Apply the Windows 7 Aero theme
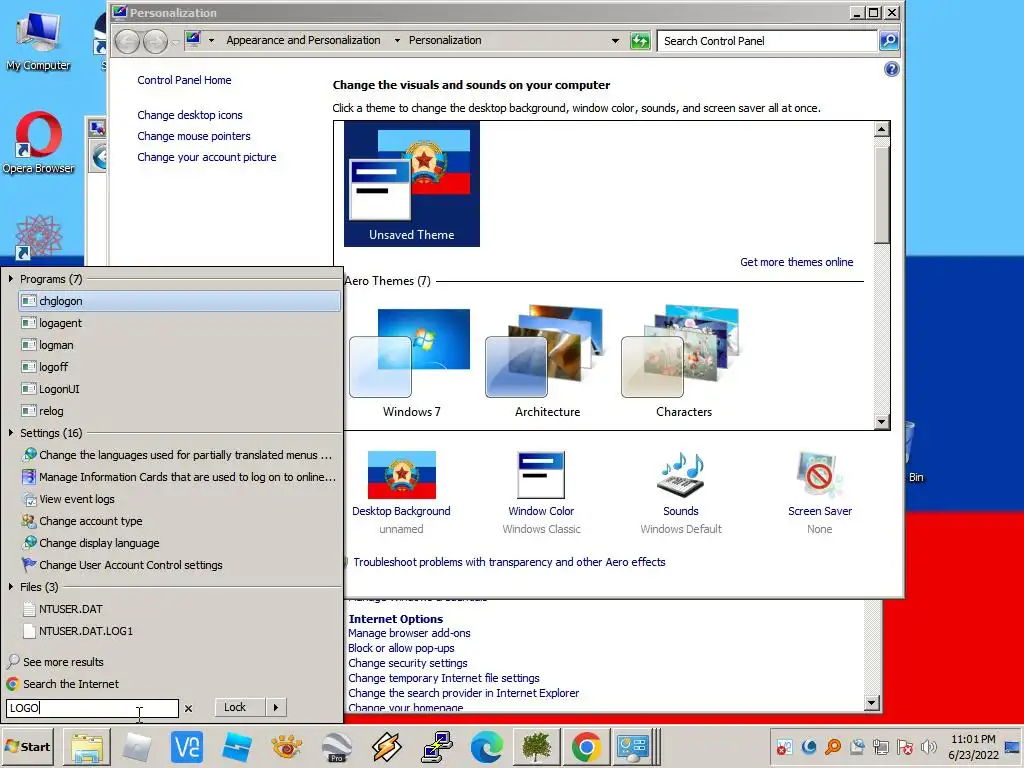This screenshot has width=1024, height=768. (411, 362)
